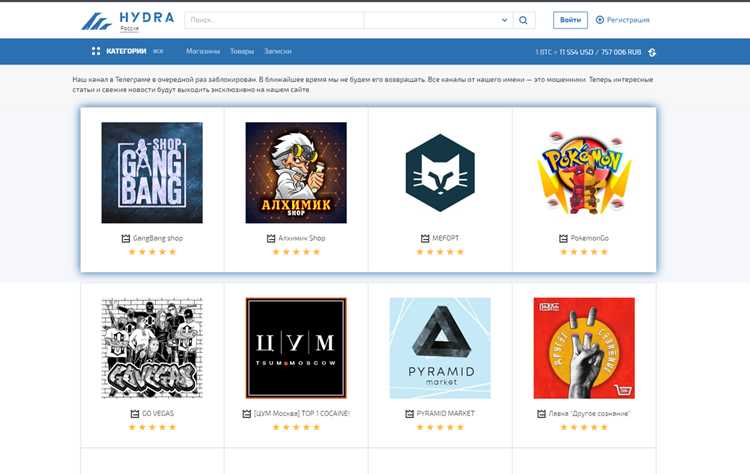Screen dimensions: 750x474
Task: Click the 'все' link beside categories
Action: 158,52
